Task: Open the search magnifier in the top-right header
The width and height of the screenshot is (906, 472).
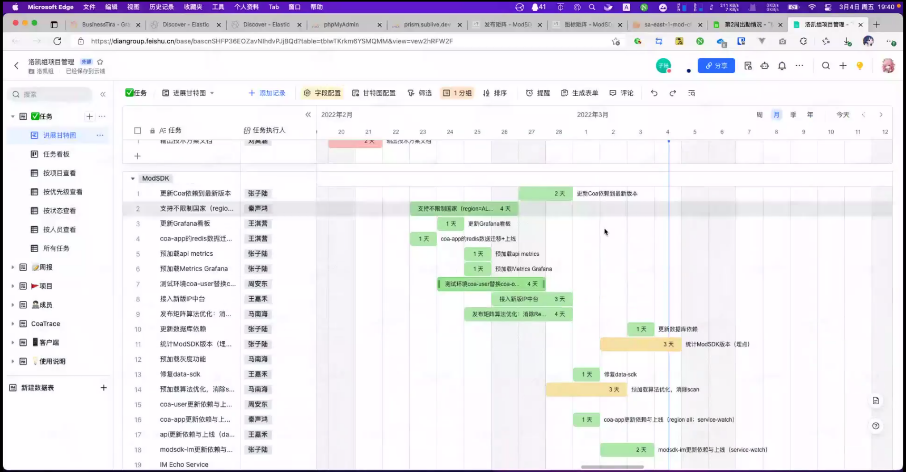Action: coord(827,65)
